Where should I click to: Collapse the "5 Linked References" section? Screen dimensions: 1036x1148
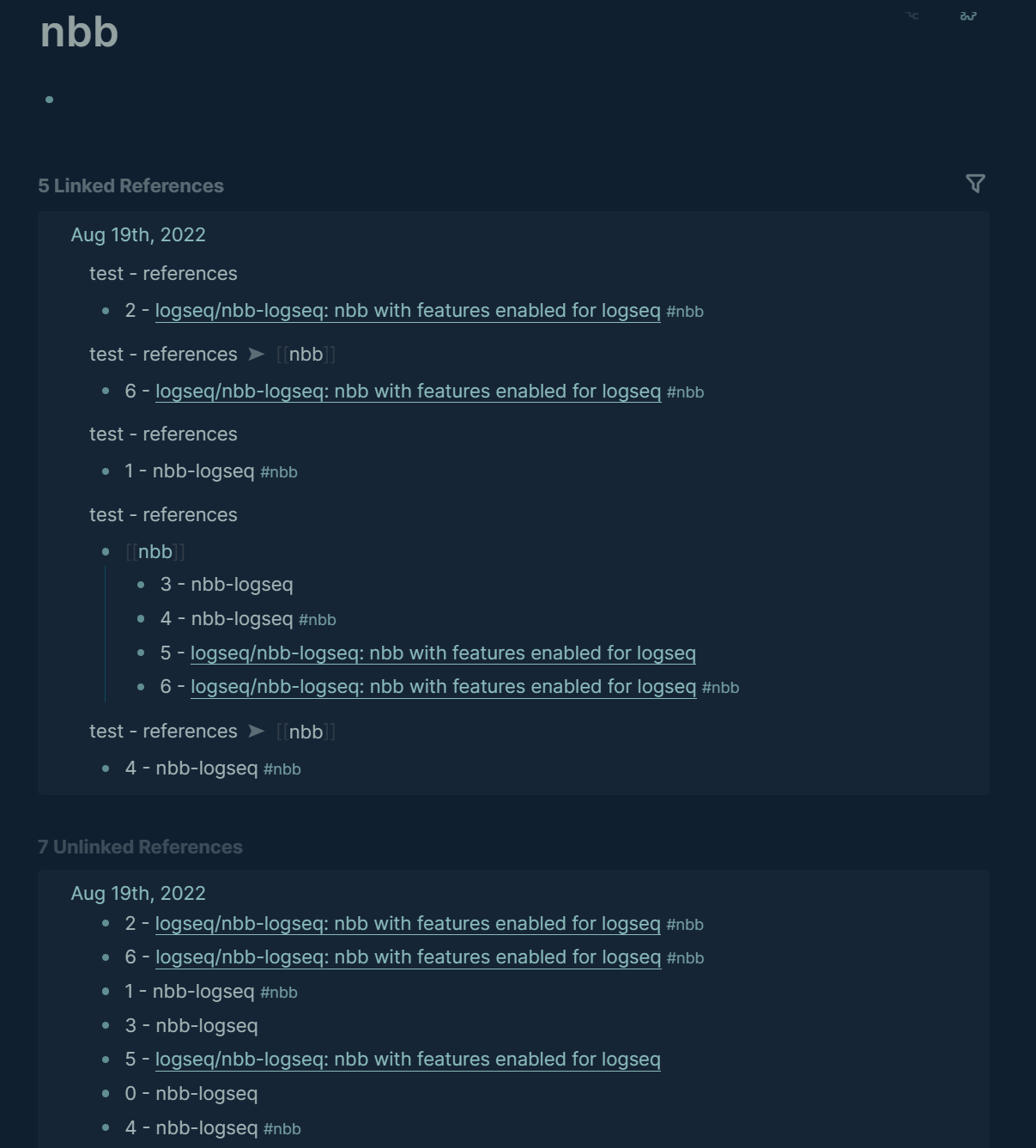coord(130,185)
